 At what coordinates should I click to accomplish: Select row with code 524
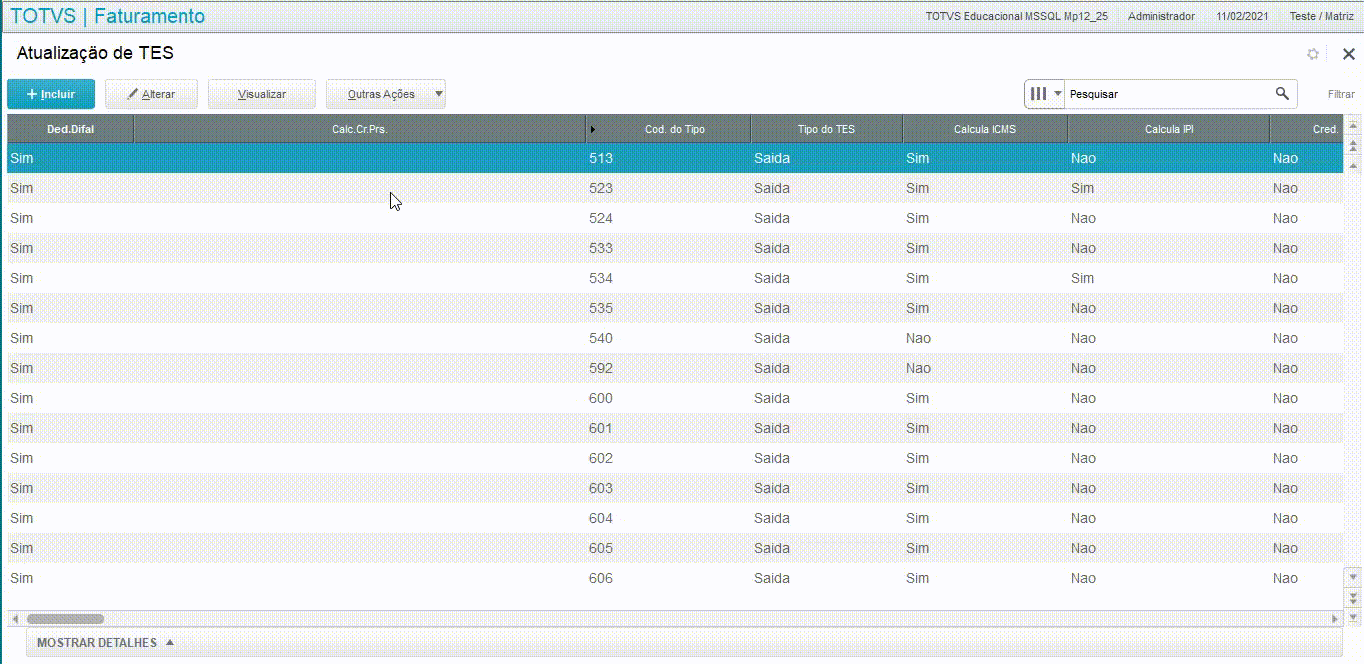click(x=675, y=218)
